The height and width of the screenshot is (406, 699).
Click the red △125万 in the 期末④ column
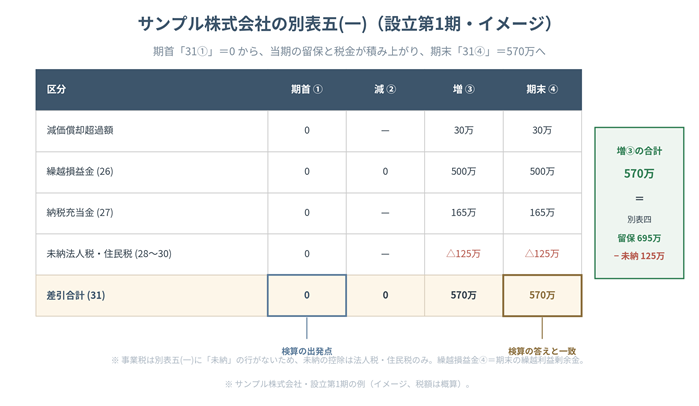(x=542, y=254)
